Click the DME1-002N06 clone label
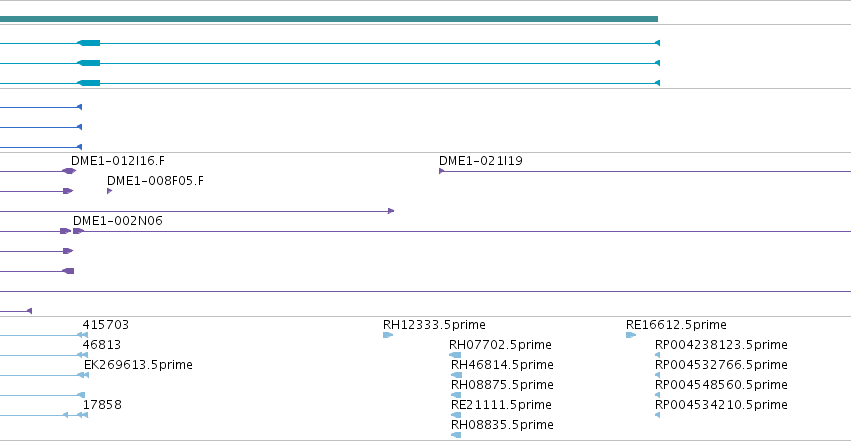851x441 pixels. (118, 221)
